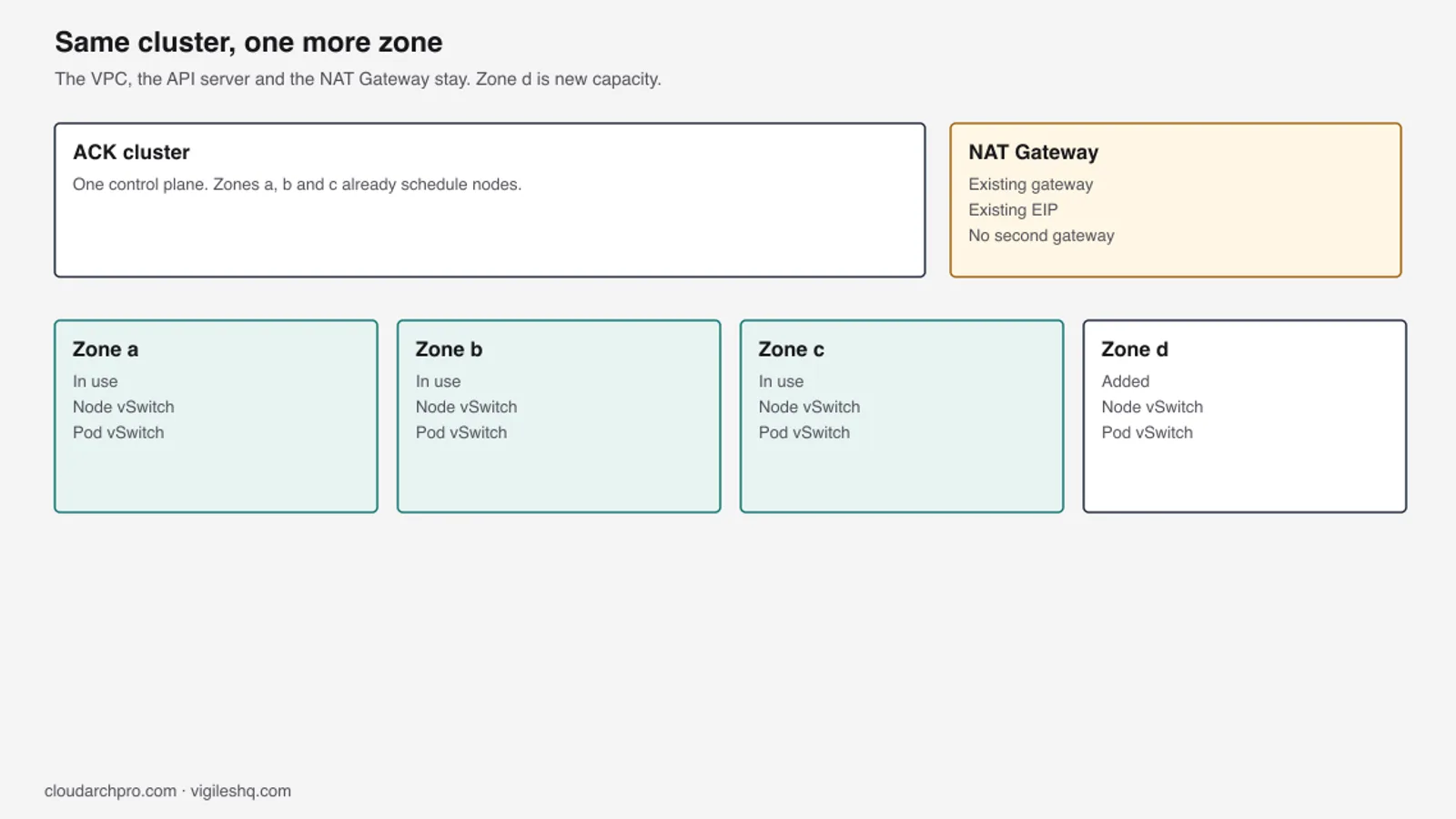The image size is (1456, 819).
Task: Click the 'Zone b' heading
Action: (449, 349)
